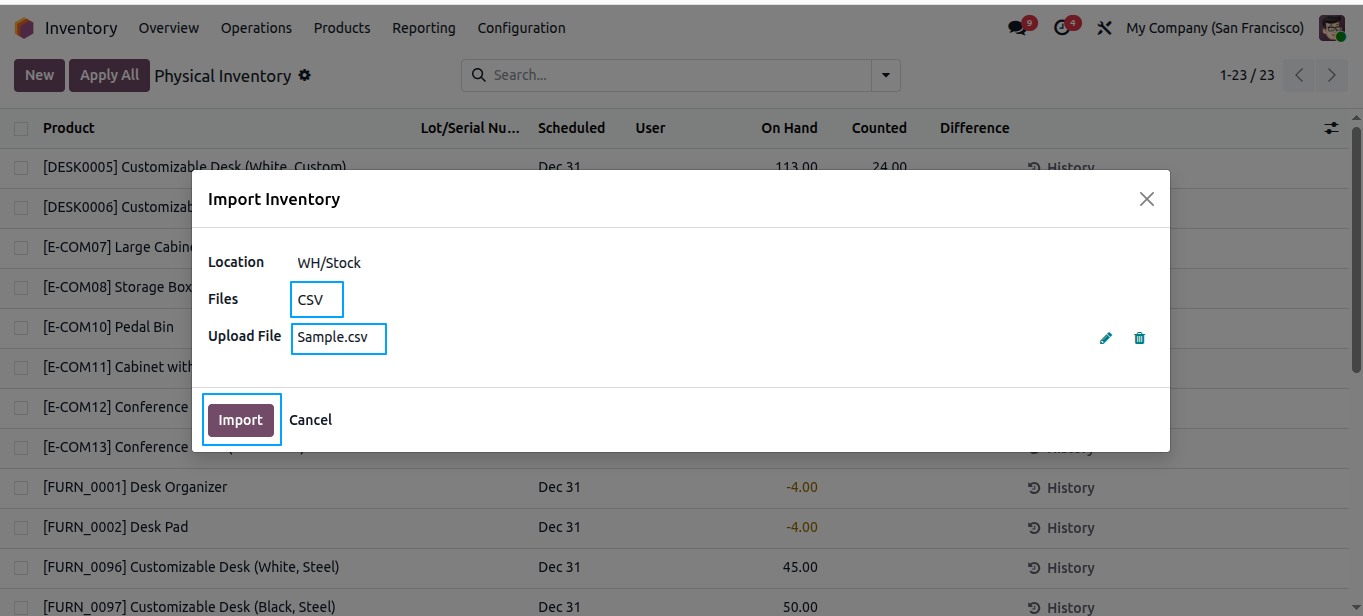This screenshot has width=1363, height=616.
Task: Check the DESK0005 Customizable Desk row checkbox
Action: (x=21, y=168)
